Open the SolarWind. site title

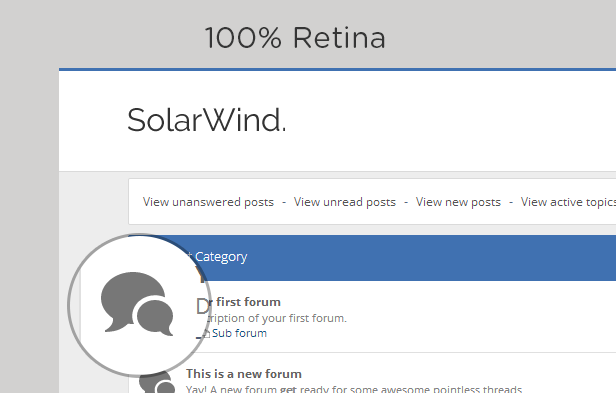tap(207, 120)
